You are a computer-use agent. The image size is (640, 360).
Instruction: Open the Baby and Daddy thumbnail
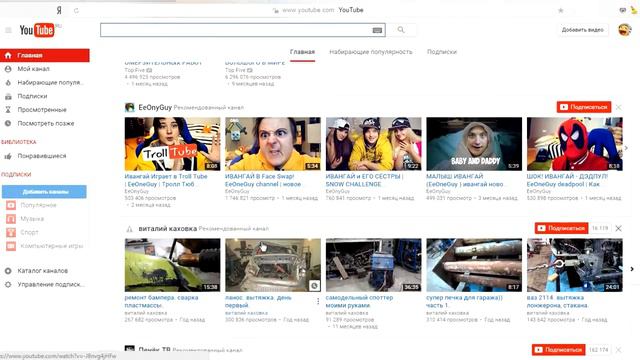[x=474, y=144]
